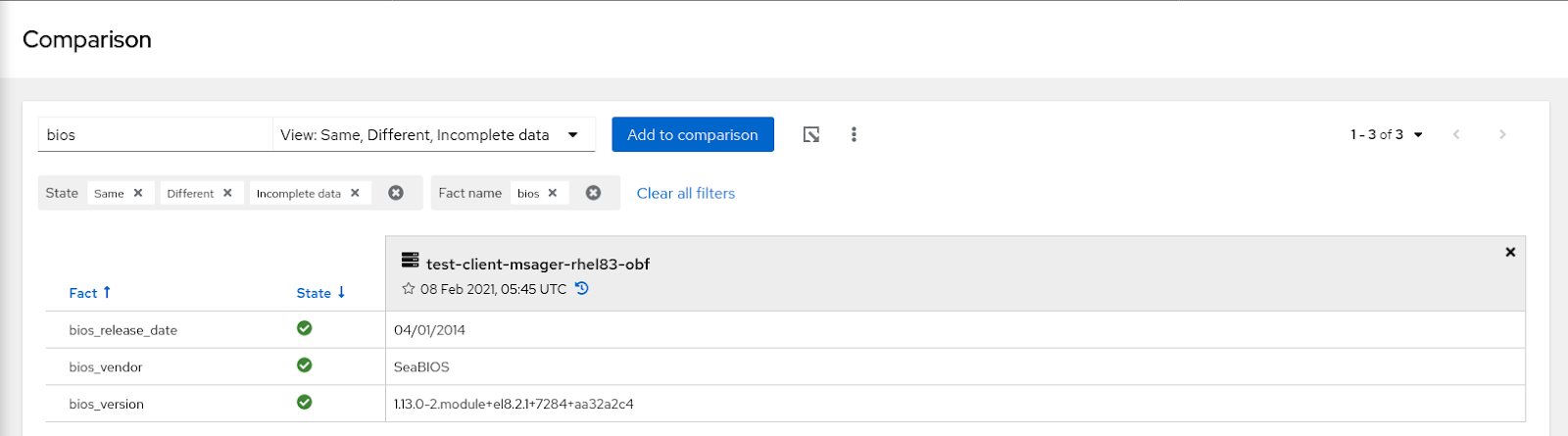Remove the Different state filter chip

tap(227, 193)
